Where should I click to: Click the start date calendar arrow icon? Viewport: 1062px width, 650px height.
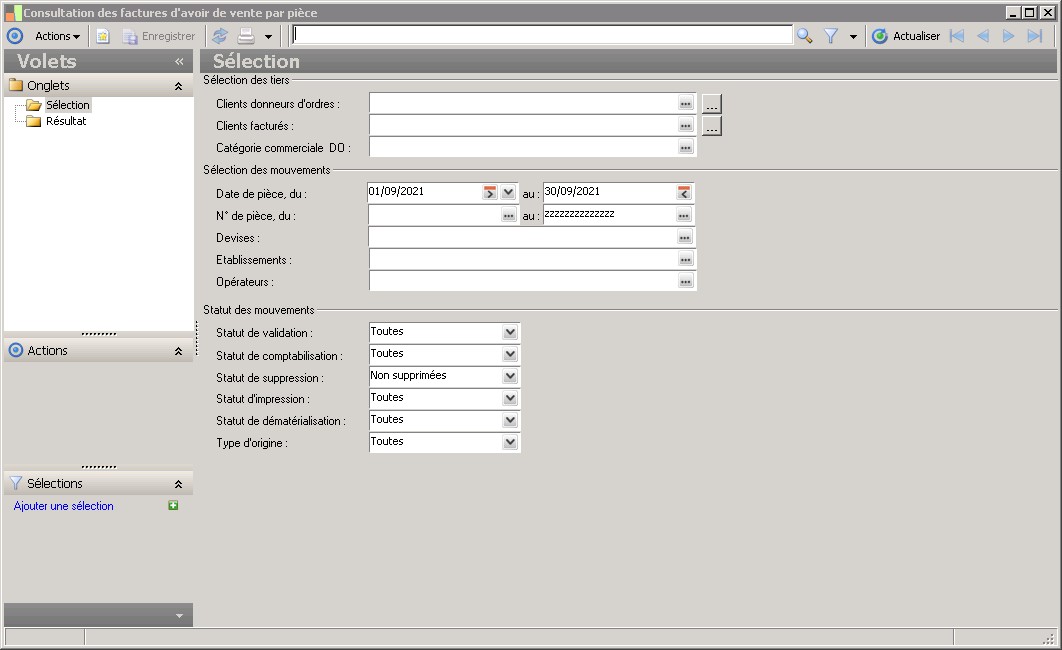pos(490,192)
